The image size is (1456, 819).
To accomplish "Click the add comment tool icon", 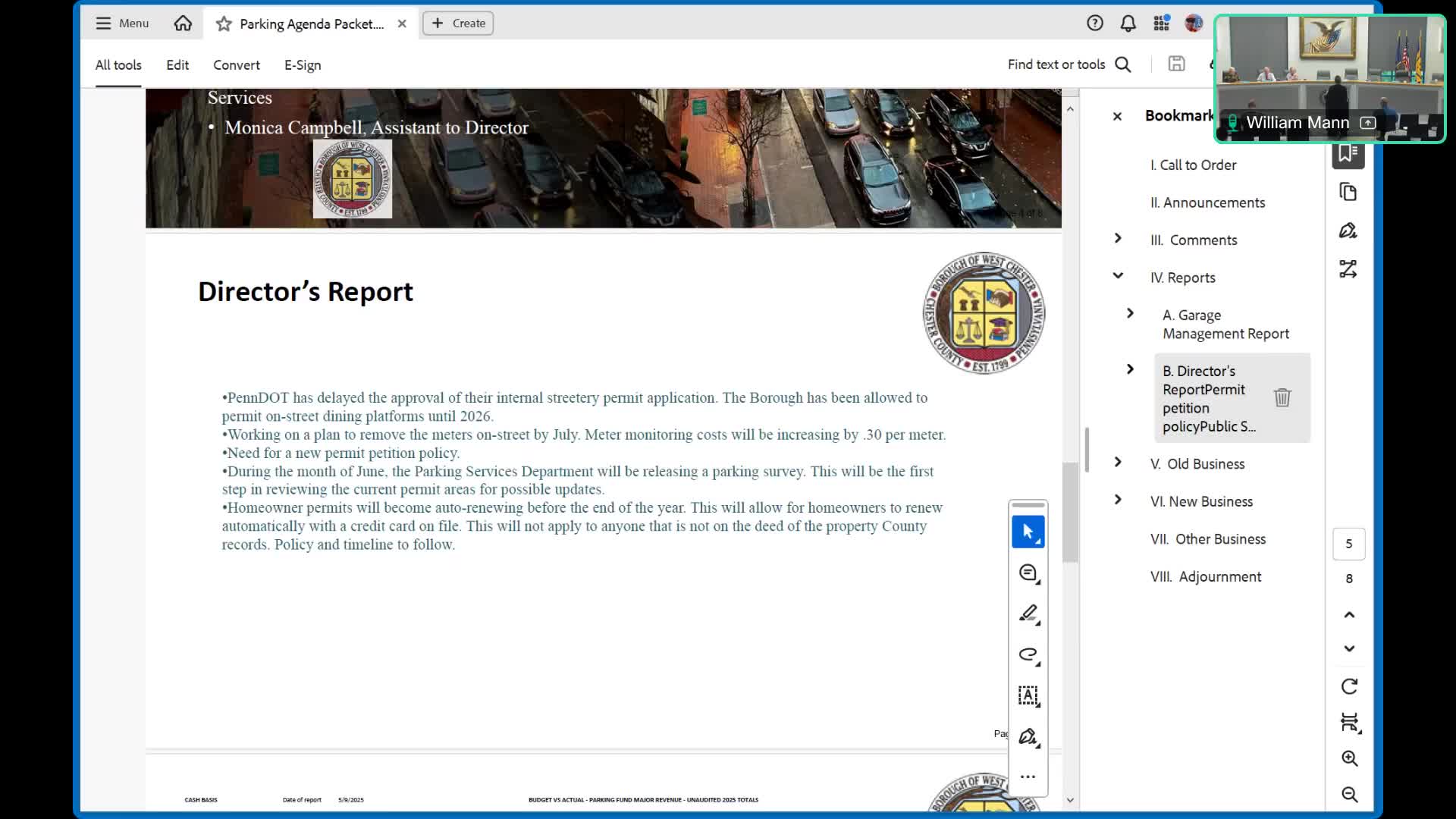I will [x=1028, y=573].
